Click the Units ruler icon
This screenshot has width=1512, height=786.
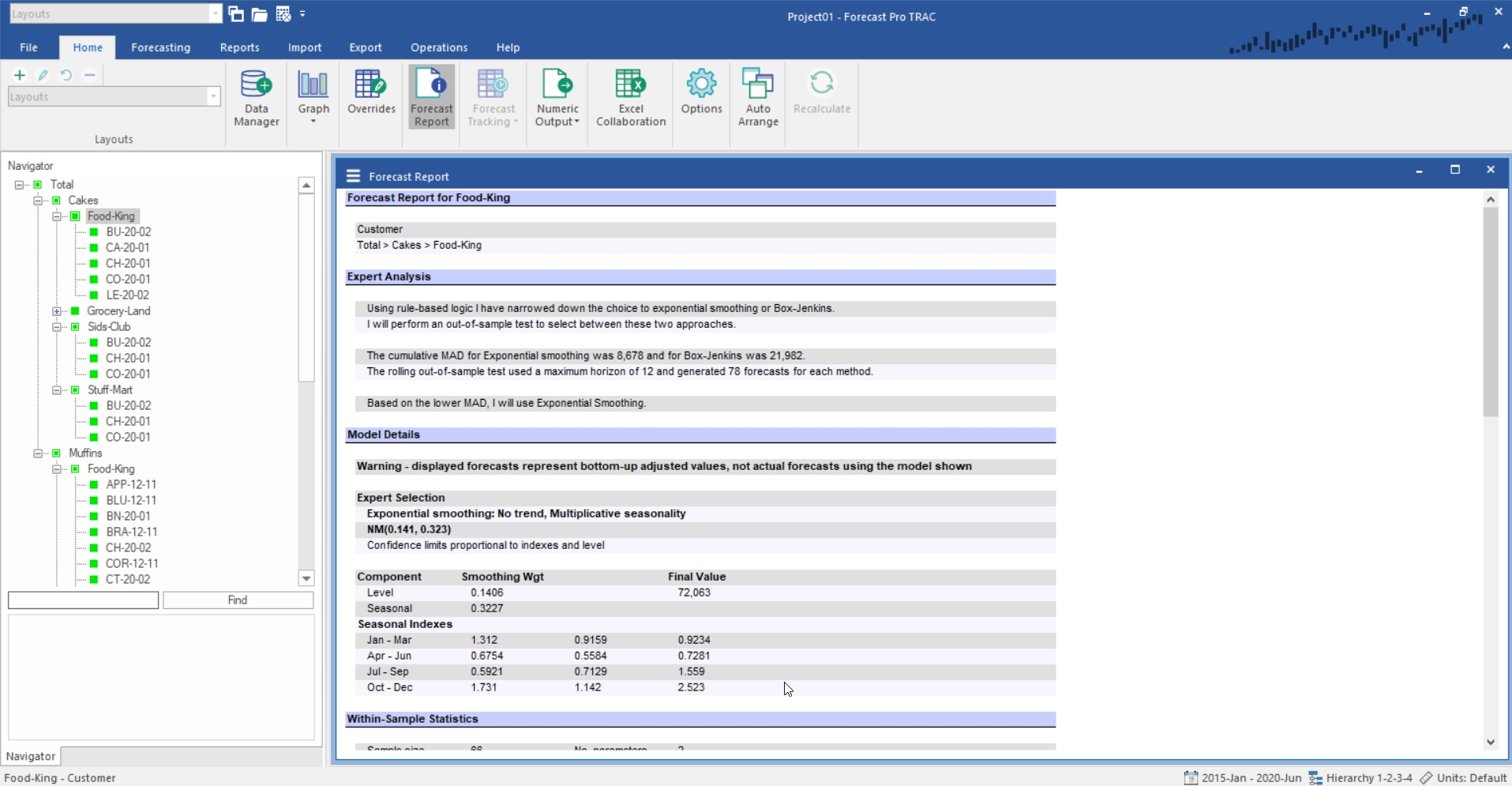(1426, 778)
